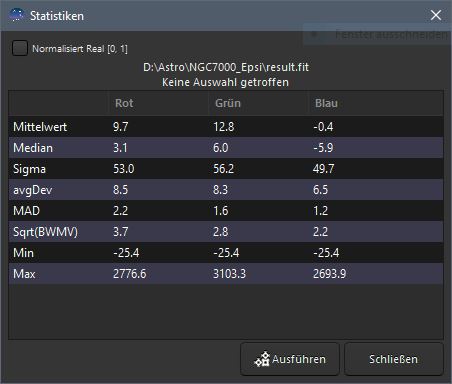Click the Rot Sqrt(BWMV) value 3.7
452x384 pixels.
120,232
